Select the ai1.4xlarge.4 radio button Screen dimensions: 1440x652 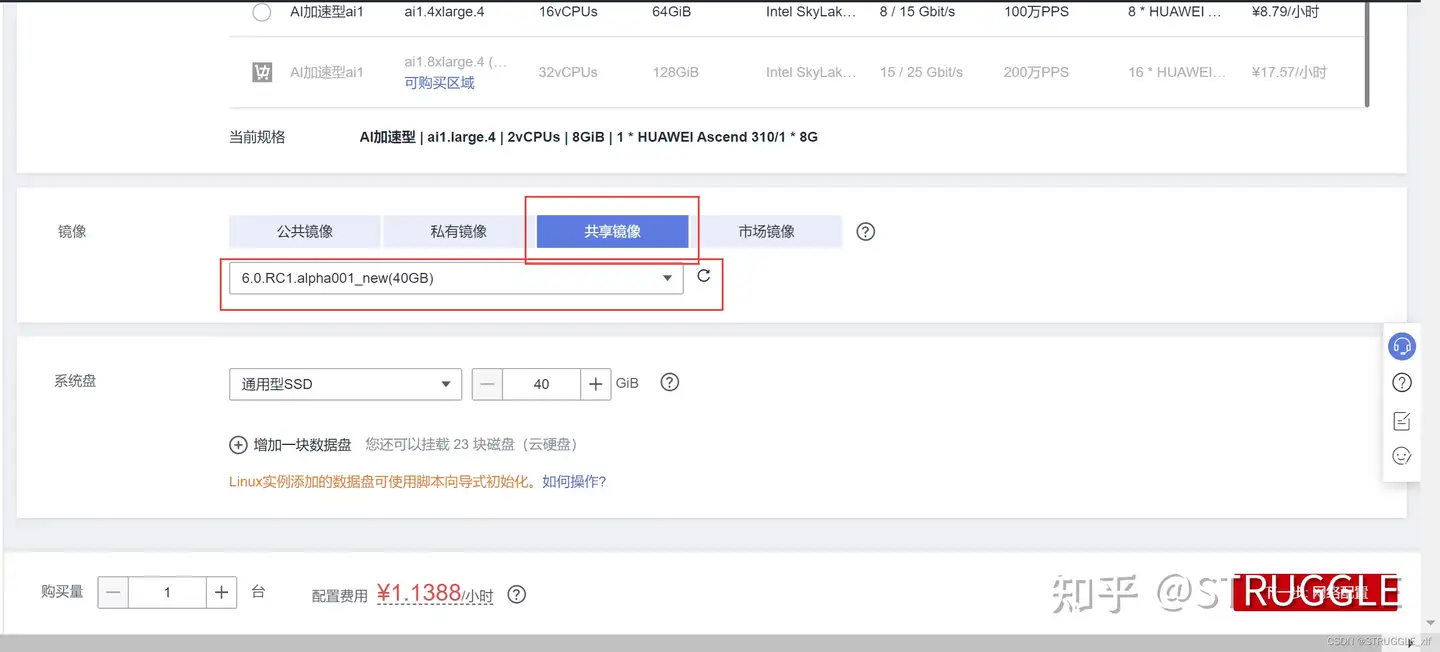[261, 13]
